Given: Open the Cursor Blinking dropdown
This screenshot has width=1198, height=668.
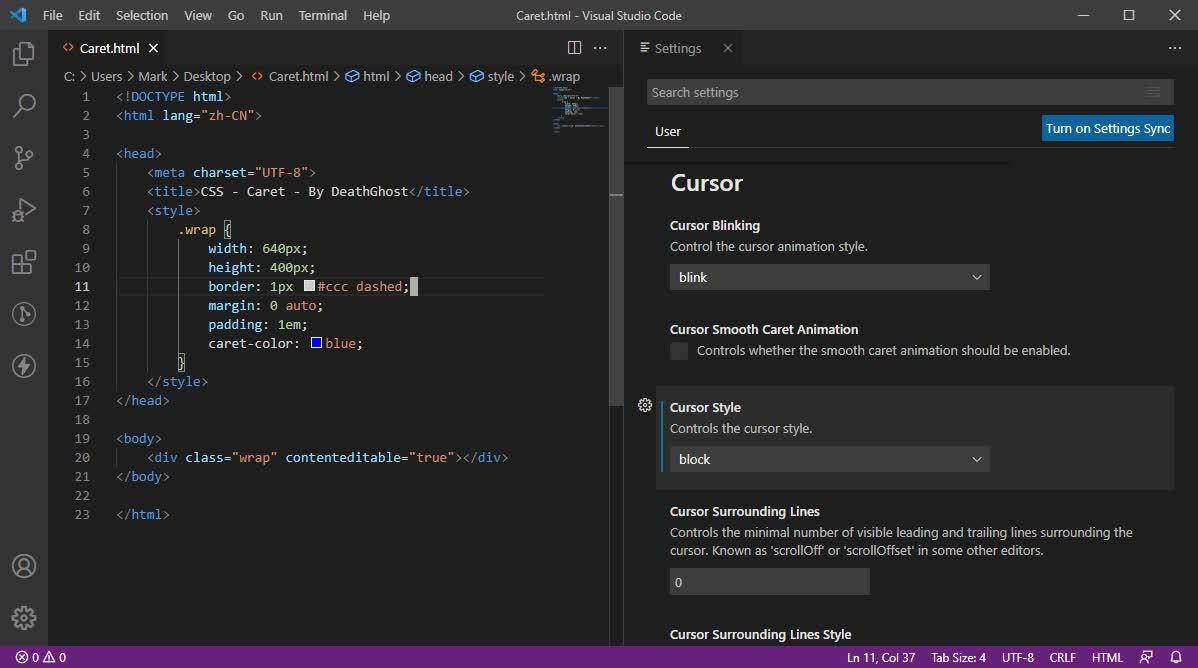Looking at the screenshot, I should click(829, 277).
